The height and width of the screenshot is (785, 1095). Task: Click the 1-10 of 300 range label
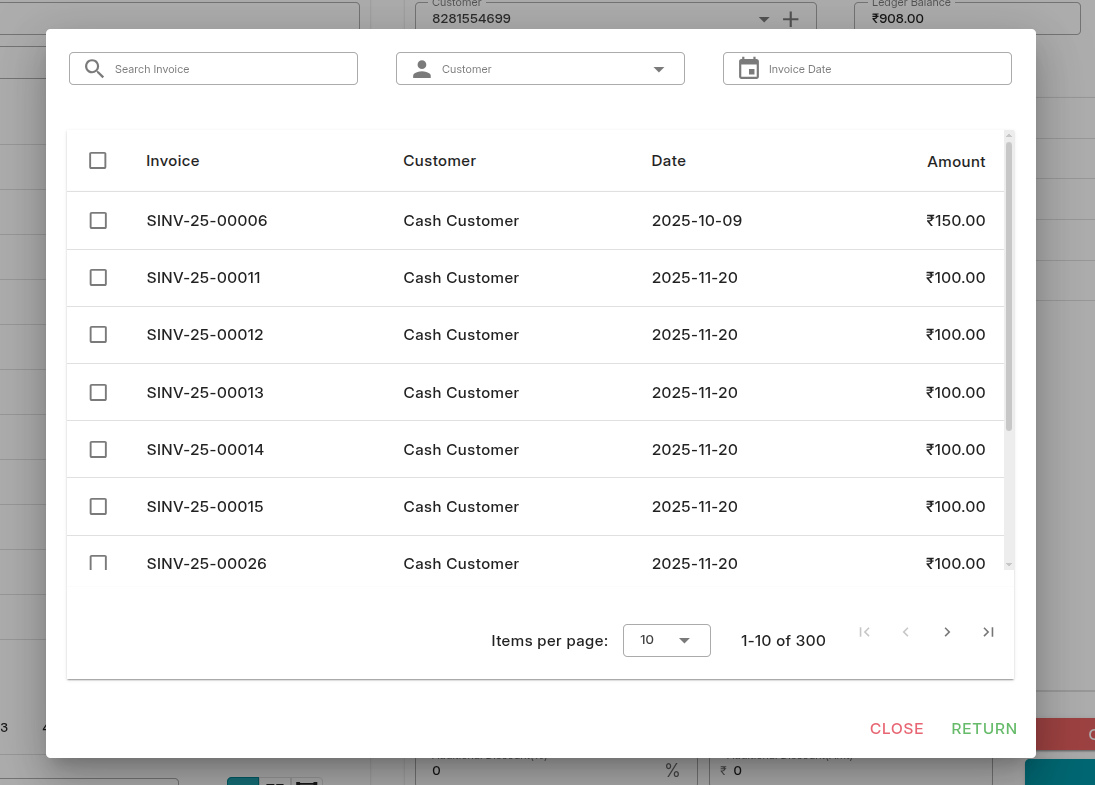[783, 640]
